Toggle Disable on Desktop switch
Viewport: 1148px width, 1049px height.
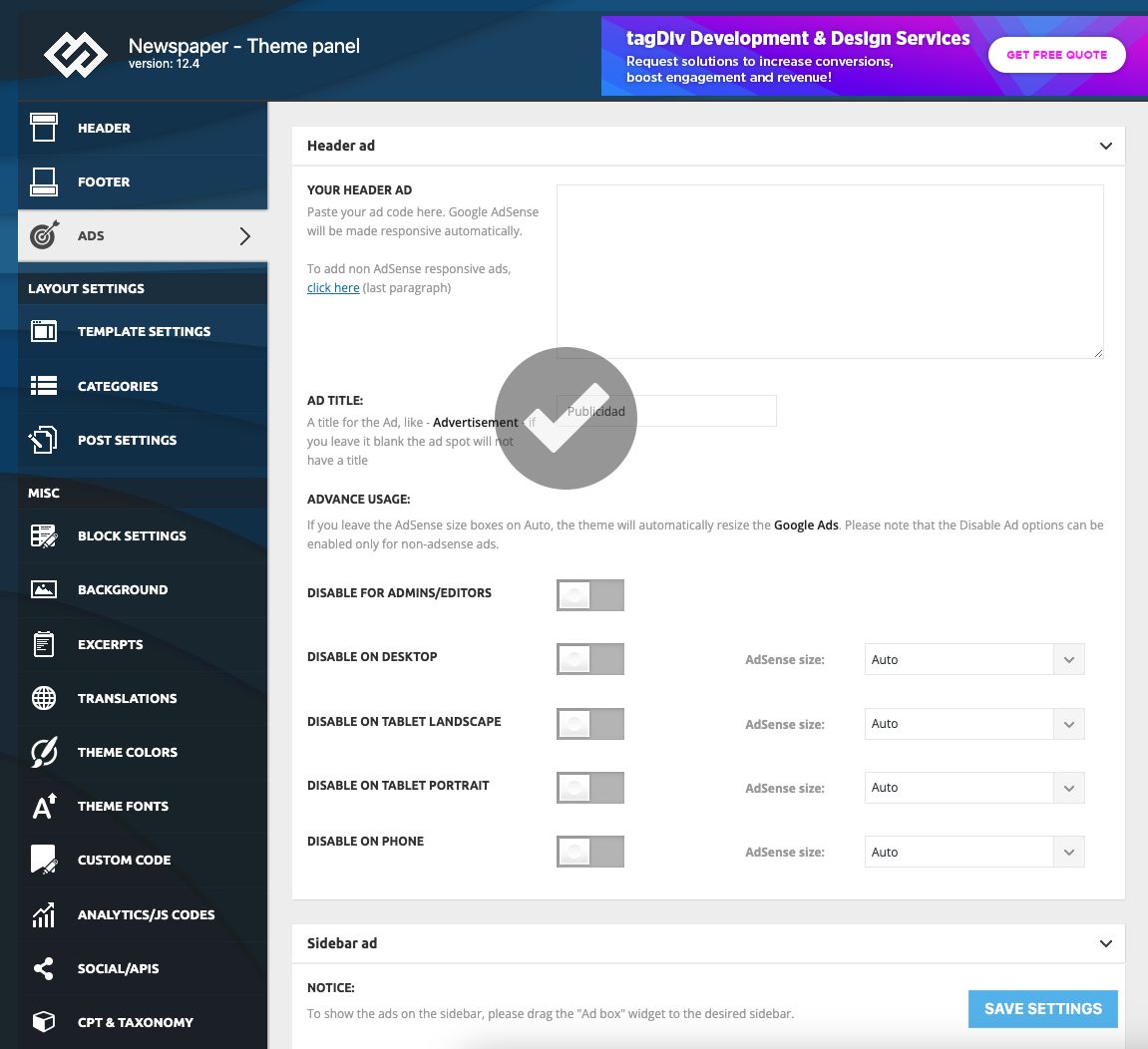click(590, 659)
